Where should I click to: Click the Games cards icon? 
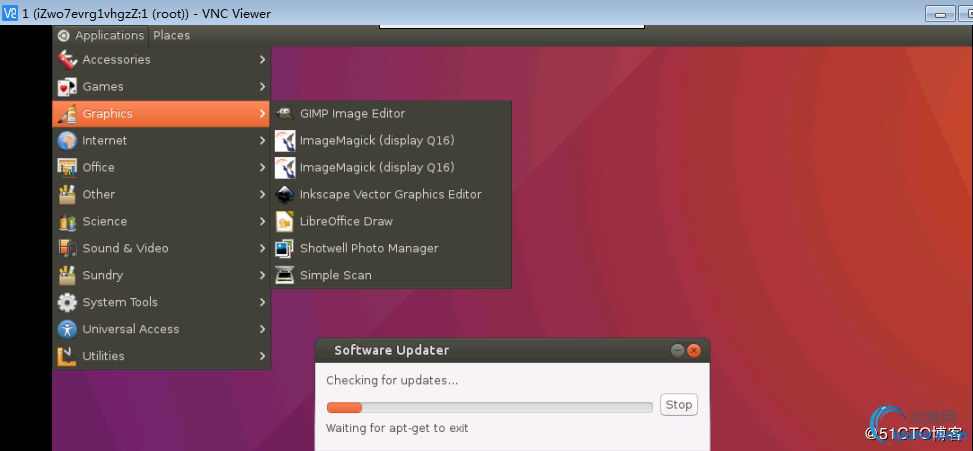point(67,87)
